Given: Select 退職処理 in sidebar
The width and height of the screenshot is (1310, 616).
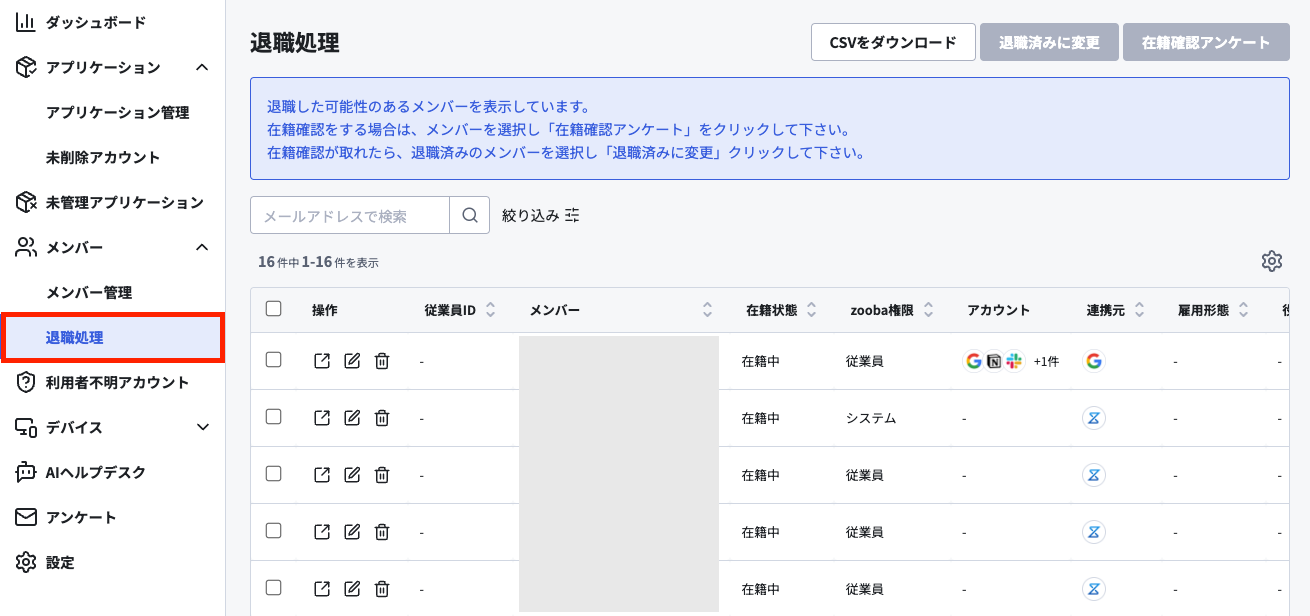Looking at the screenshot, I should [112, 337].
